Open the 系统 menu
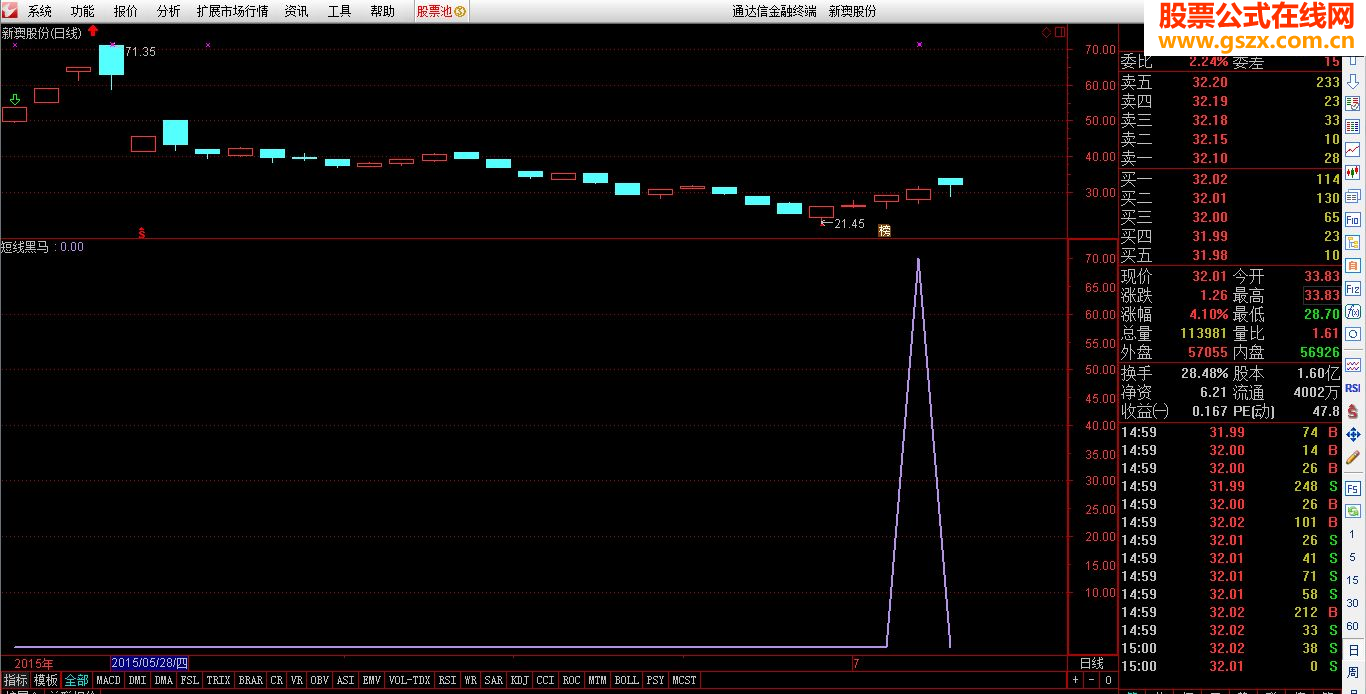 tap(40, 11)
